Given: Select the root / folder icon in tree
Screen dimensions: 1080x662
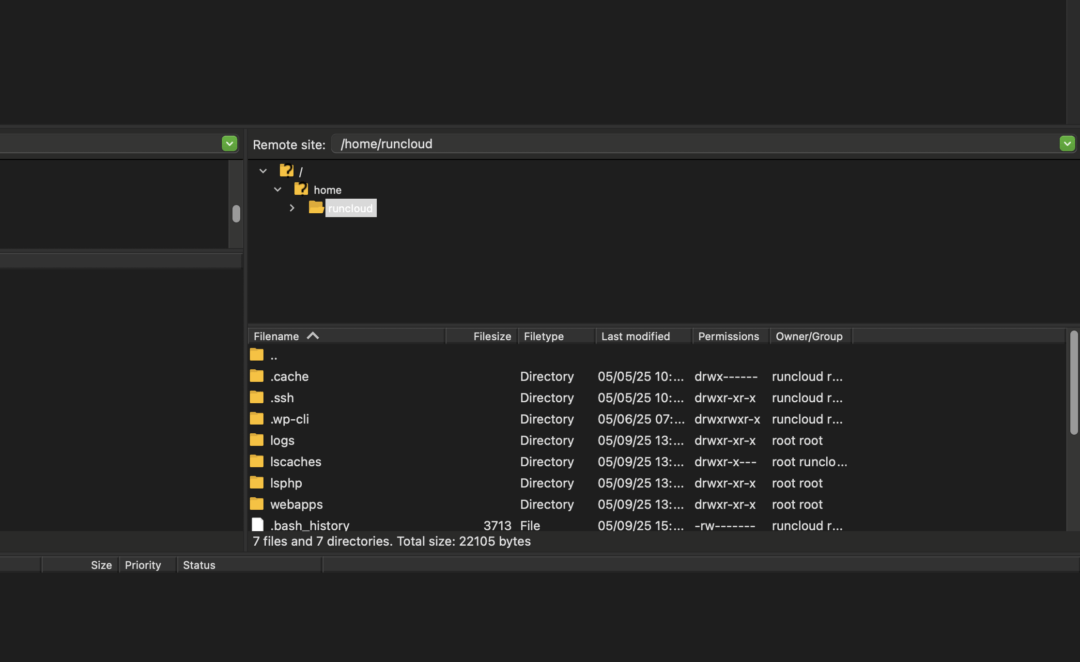Looking at the screenshot, I should point(287,170).
